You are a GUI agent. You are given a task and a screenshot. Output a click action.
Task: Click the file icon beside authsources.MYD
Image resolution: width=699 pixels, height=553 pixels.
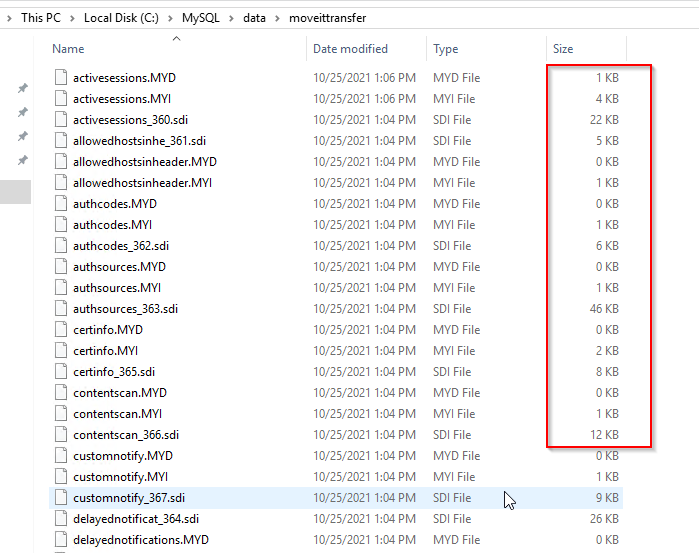point(61,266)
